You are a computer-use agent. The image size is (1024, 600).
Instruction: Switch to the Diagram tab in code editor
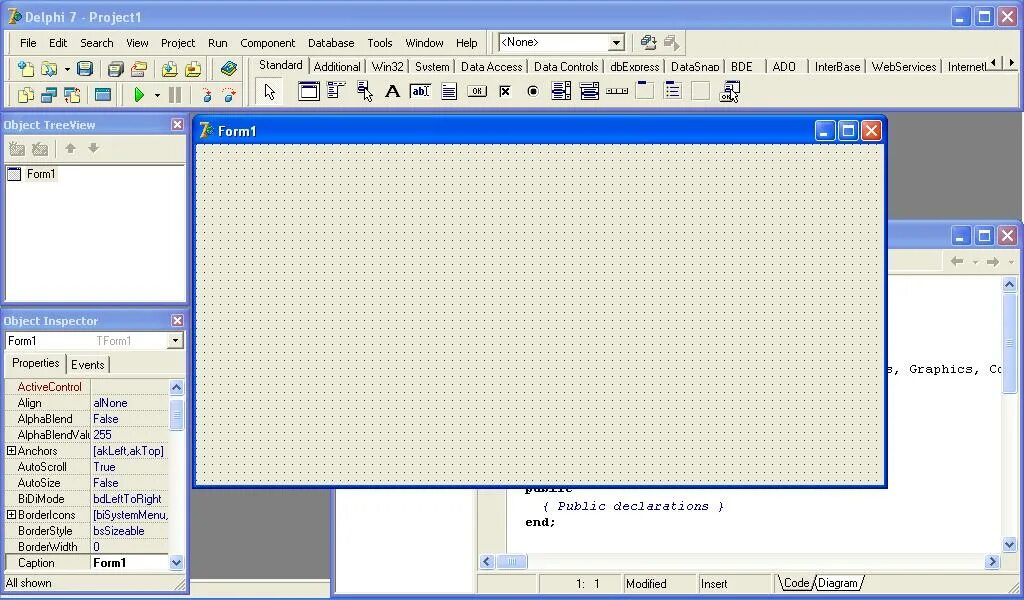coord(838,583)
